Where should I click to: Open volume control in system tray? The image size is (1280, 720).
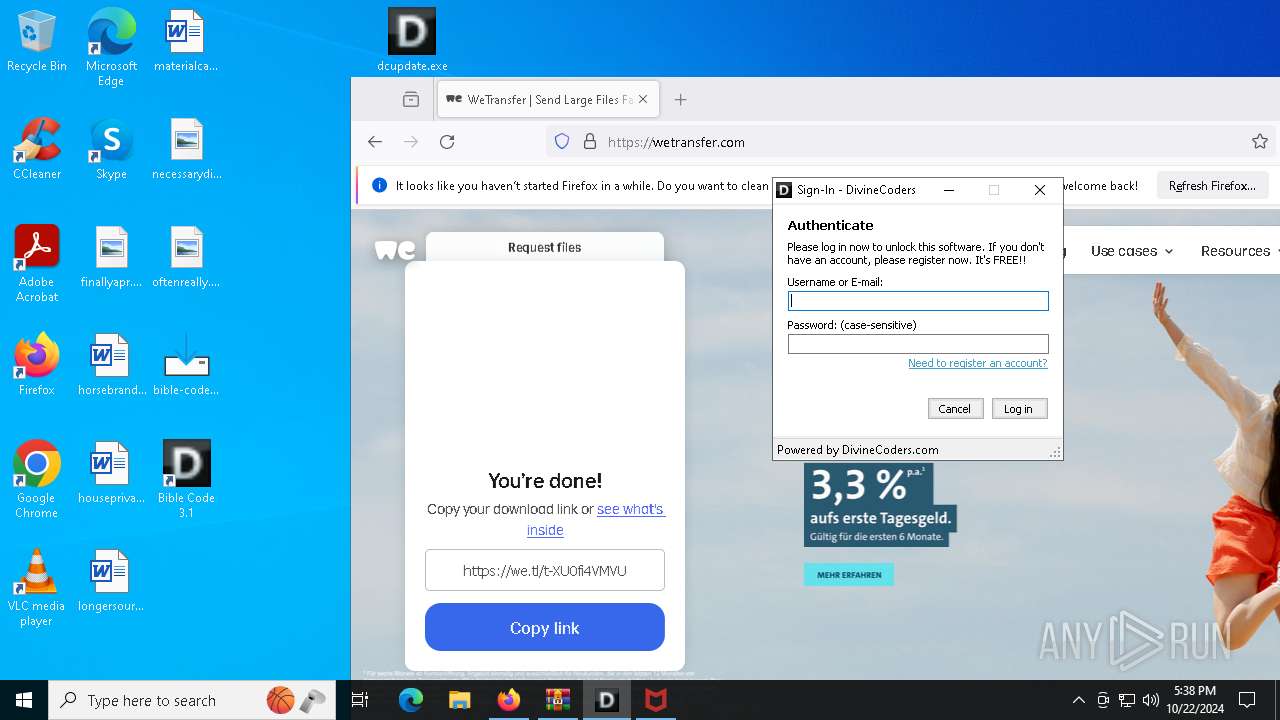point(1151,700)
